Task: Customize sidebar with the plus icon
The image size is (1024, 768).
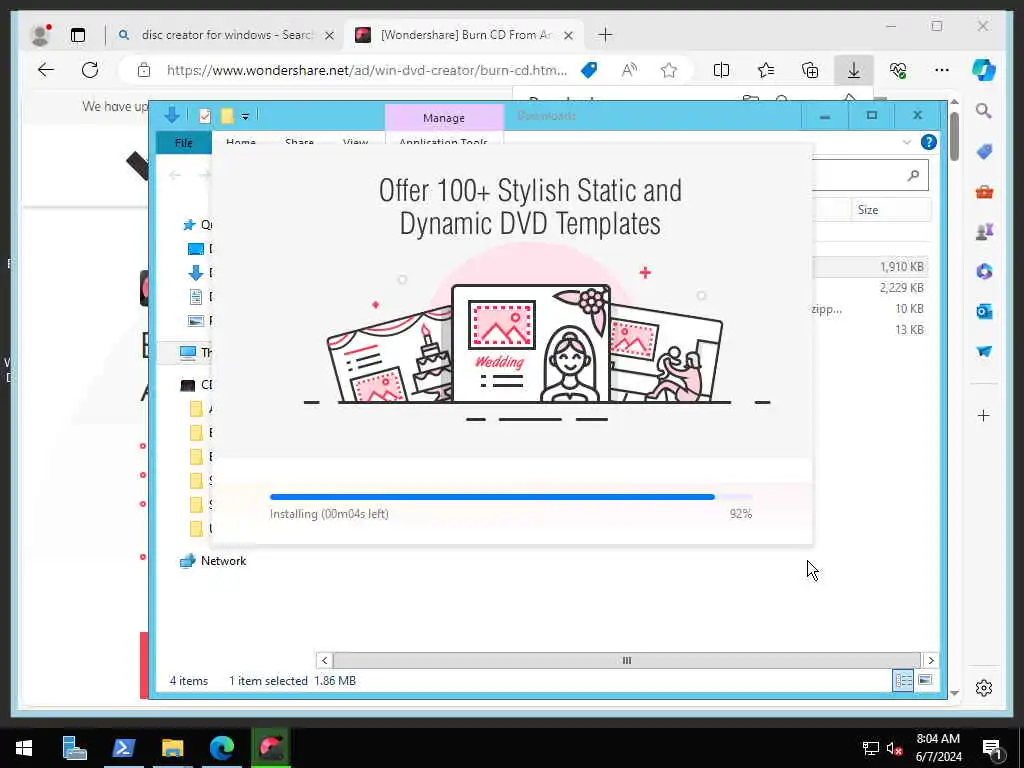Action: 984,415
